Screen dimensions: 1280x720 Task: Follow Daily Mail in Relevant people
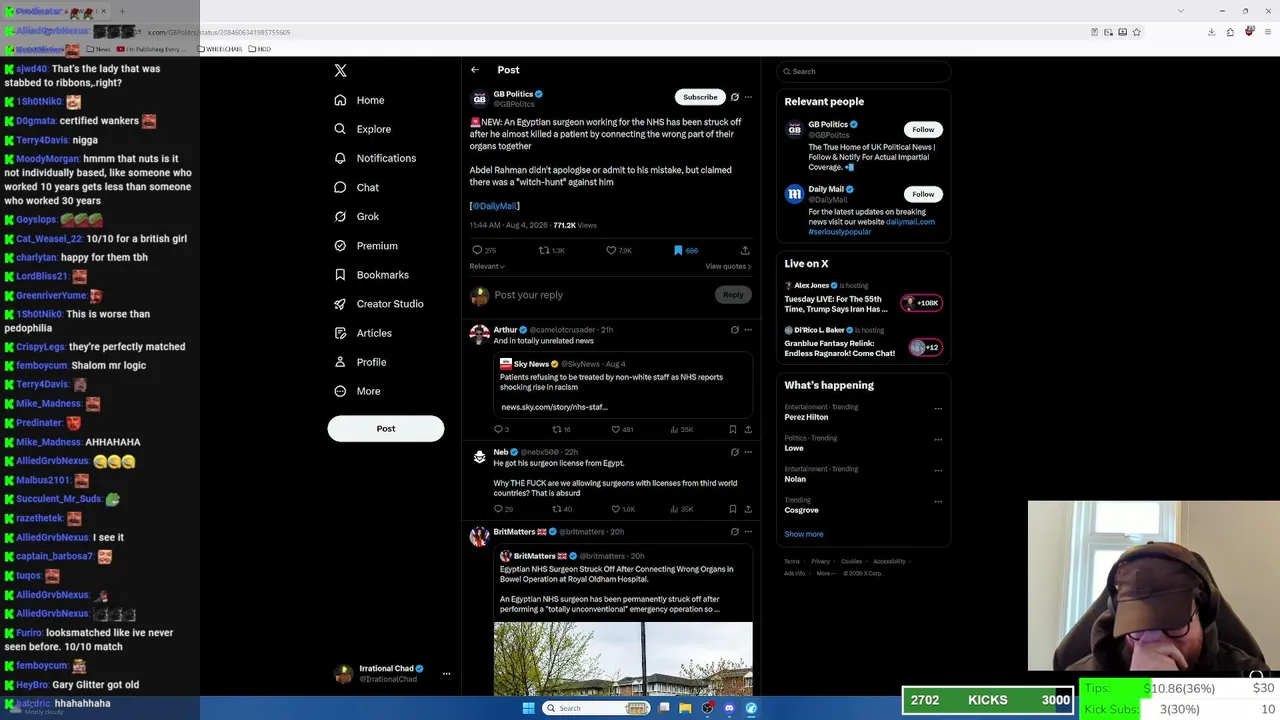[x=923, y=194]
